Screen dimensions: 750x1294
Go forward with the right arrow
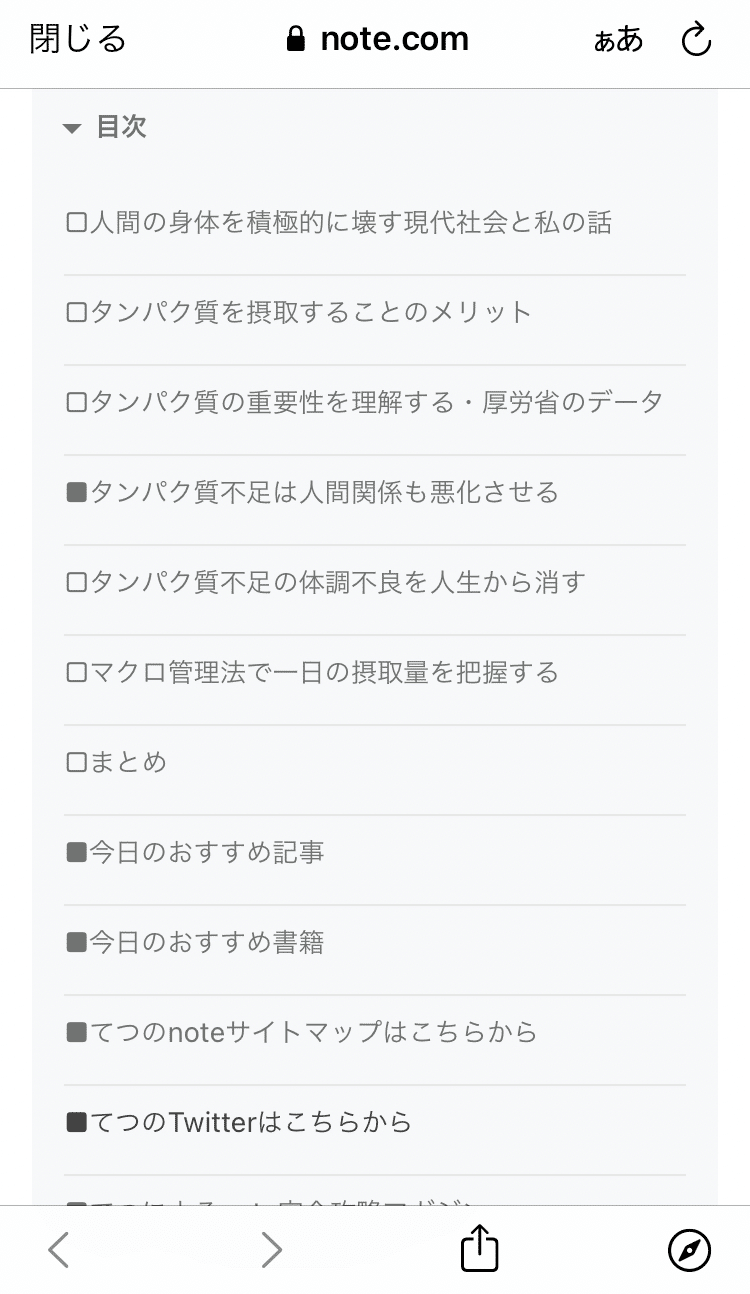click(x=272, y=1250)
